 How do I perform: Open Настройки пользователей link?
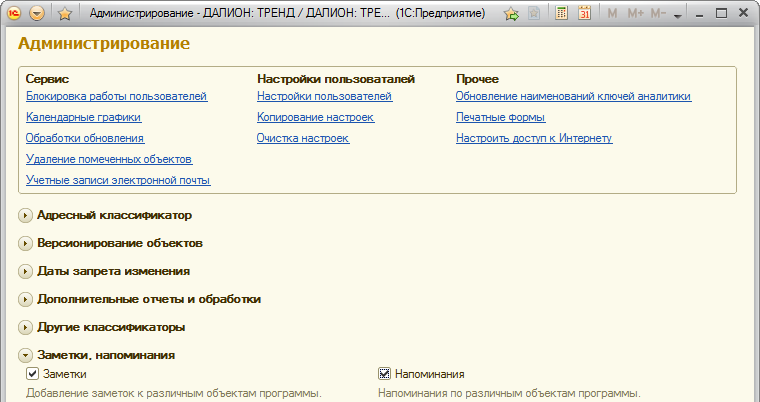pyautogui.click(x=324, y=96)
